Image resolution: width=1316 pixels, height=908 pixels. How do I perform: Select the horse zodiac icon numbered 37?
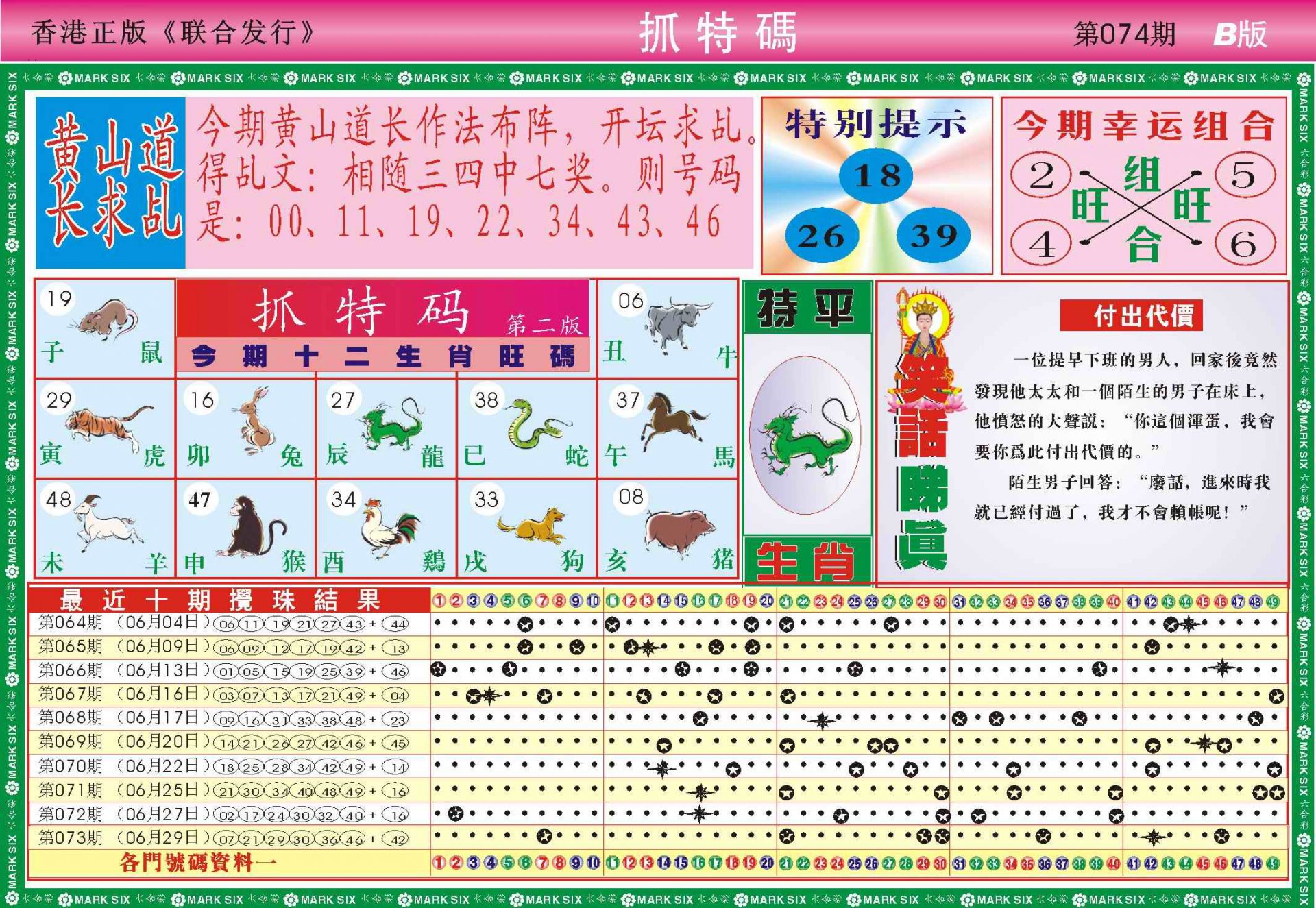672,420
